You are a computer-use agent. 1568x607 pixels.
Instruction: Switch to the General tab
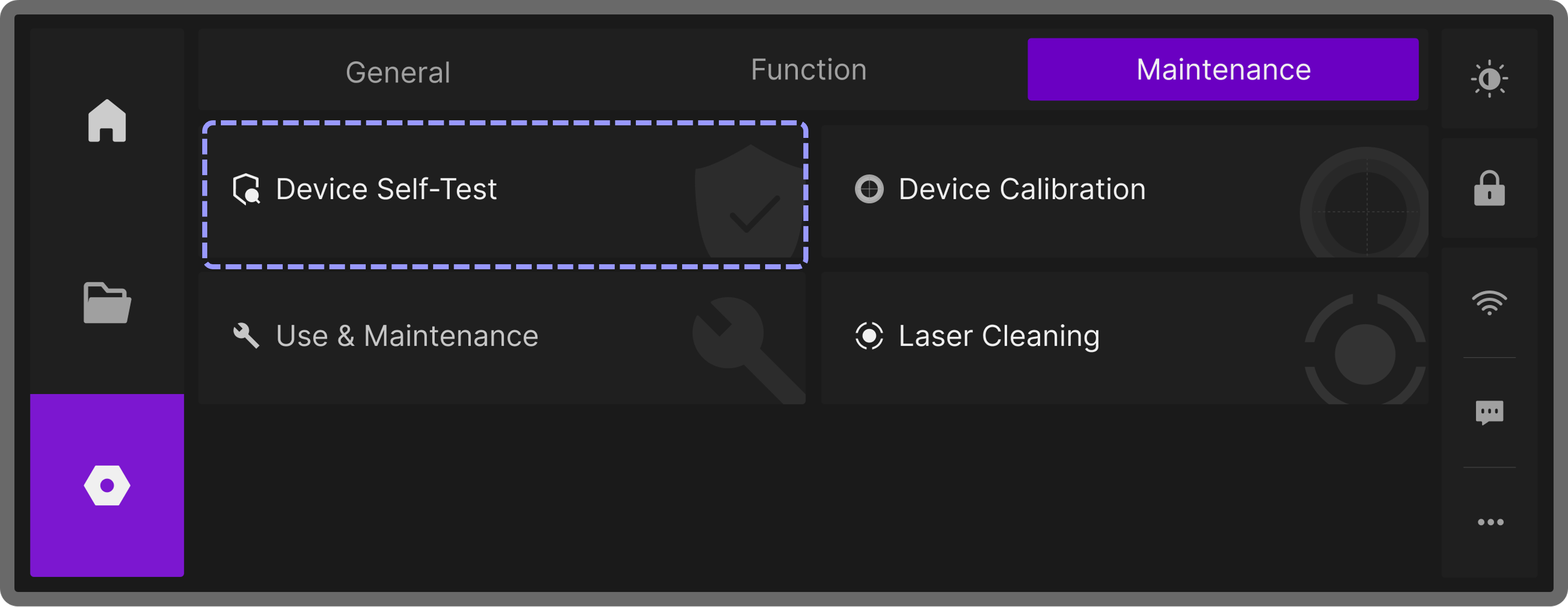pyautogui.click(x=397, y=72)
